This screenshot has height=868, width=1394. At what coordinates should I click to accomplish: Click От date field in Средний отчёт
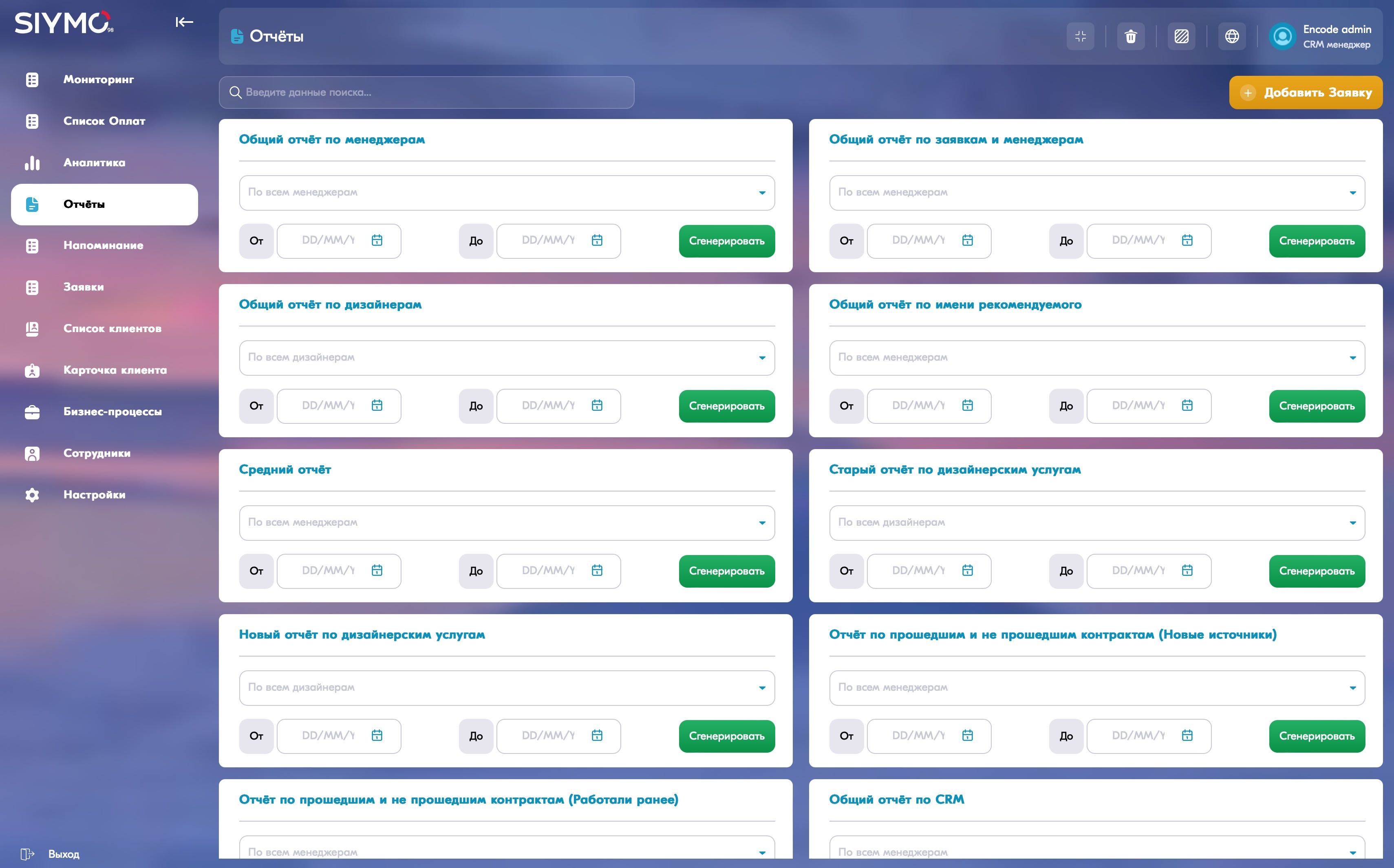[x=339, y=571]
